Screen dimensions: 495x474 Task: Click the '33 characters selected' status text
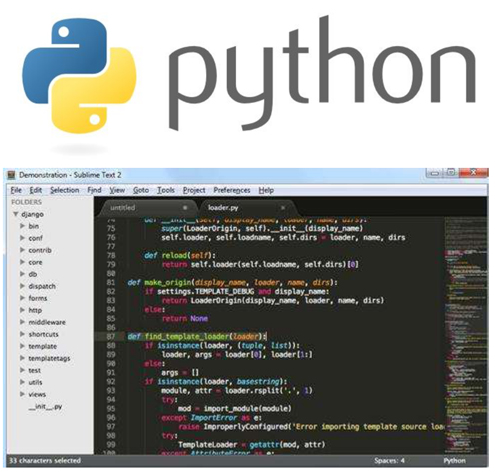pos(45,461)
